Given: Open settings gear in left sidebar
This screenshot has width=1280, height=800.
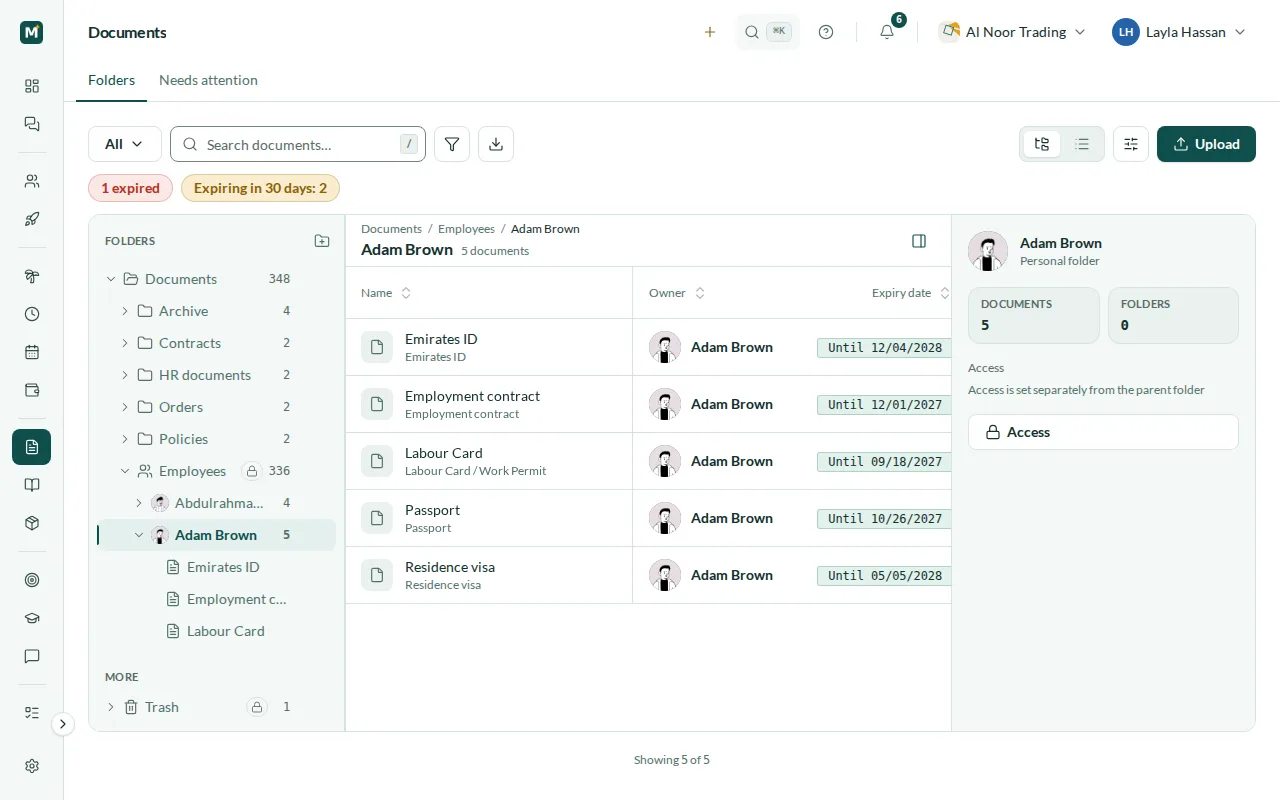Looking at the screenshot, I should [x=32, y=766].
